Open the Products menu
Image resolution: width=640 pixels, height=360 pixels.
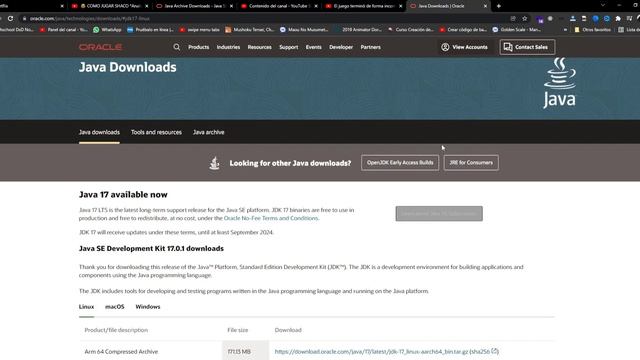pyautogui.click(x=198, y=47)
